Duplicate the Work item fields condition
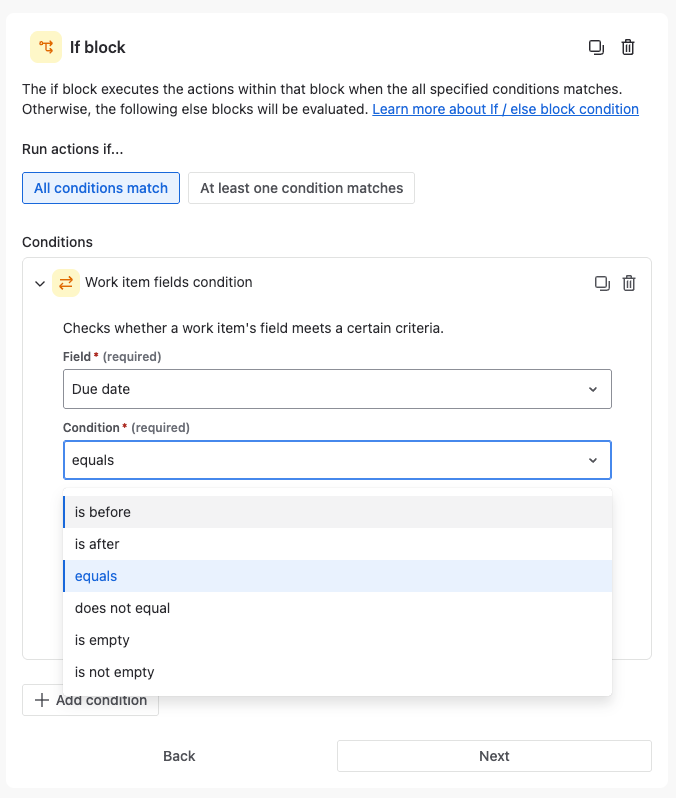 602,283
